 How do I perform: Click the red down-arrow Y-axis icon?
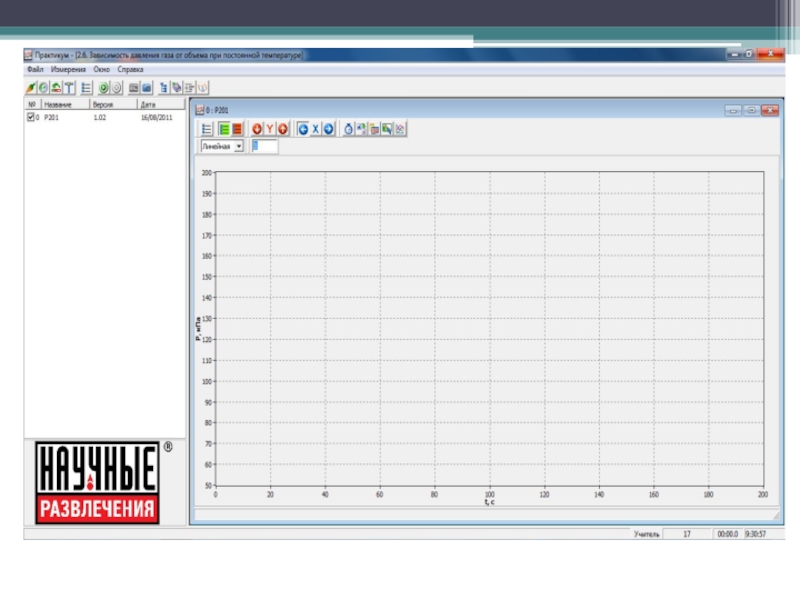pos(257,129)
